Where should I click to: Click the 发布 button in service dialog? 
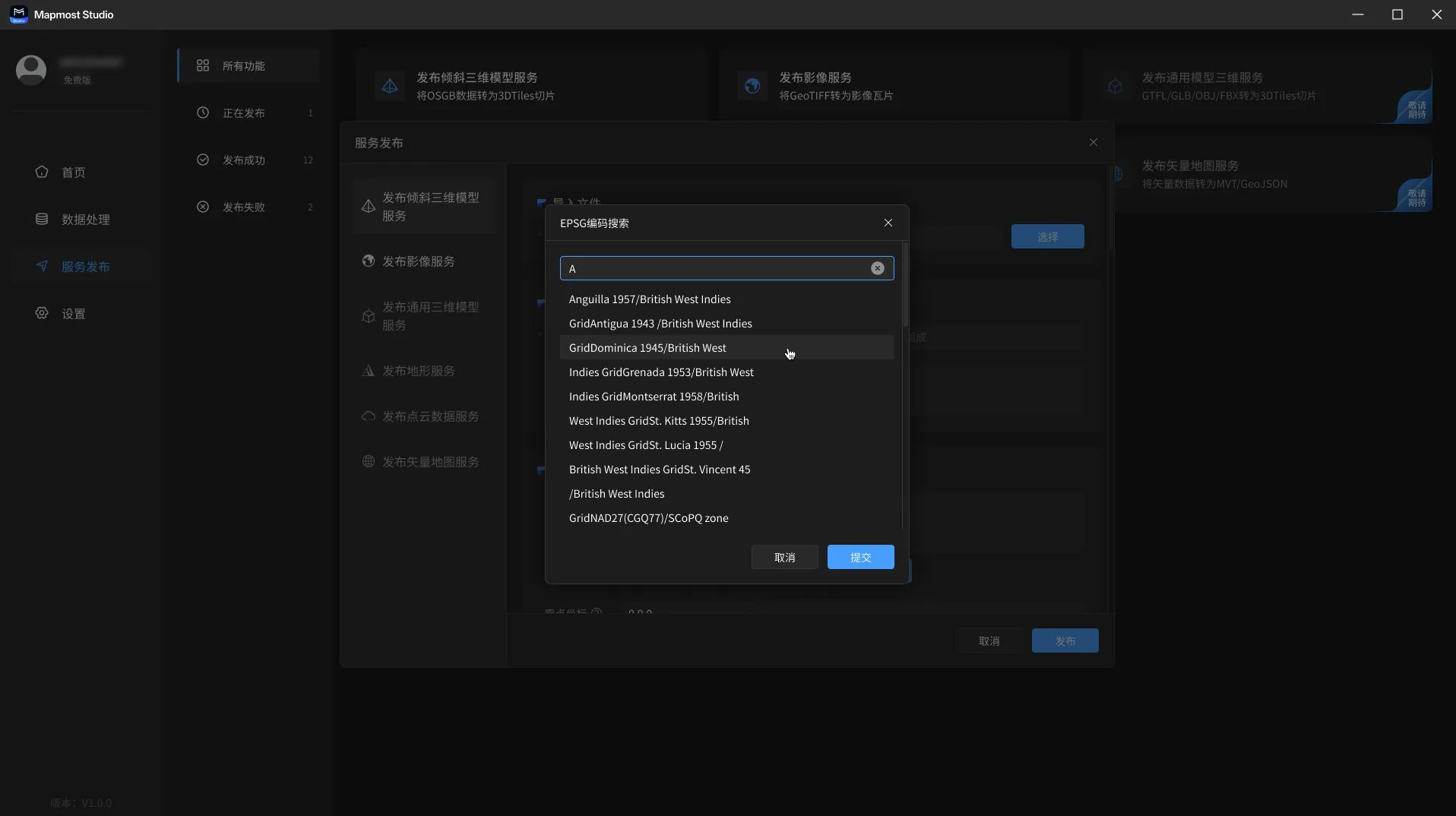tap(1065, 640)
